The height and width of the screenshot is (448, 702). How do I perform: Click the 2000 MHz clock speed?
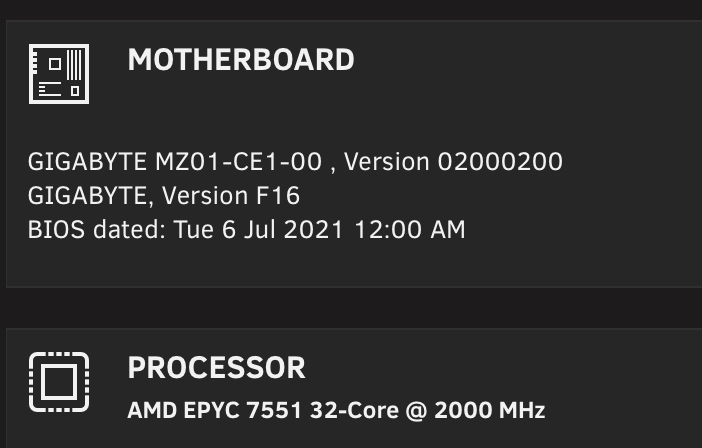[489, 410]
